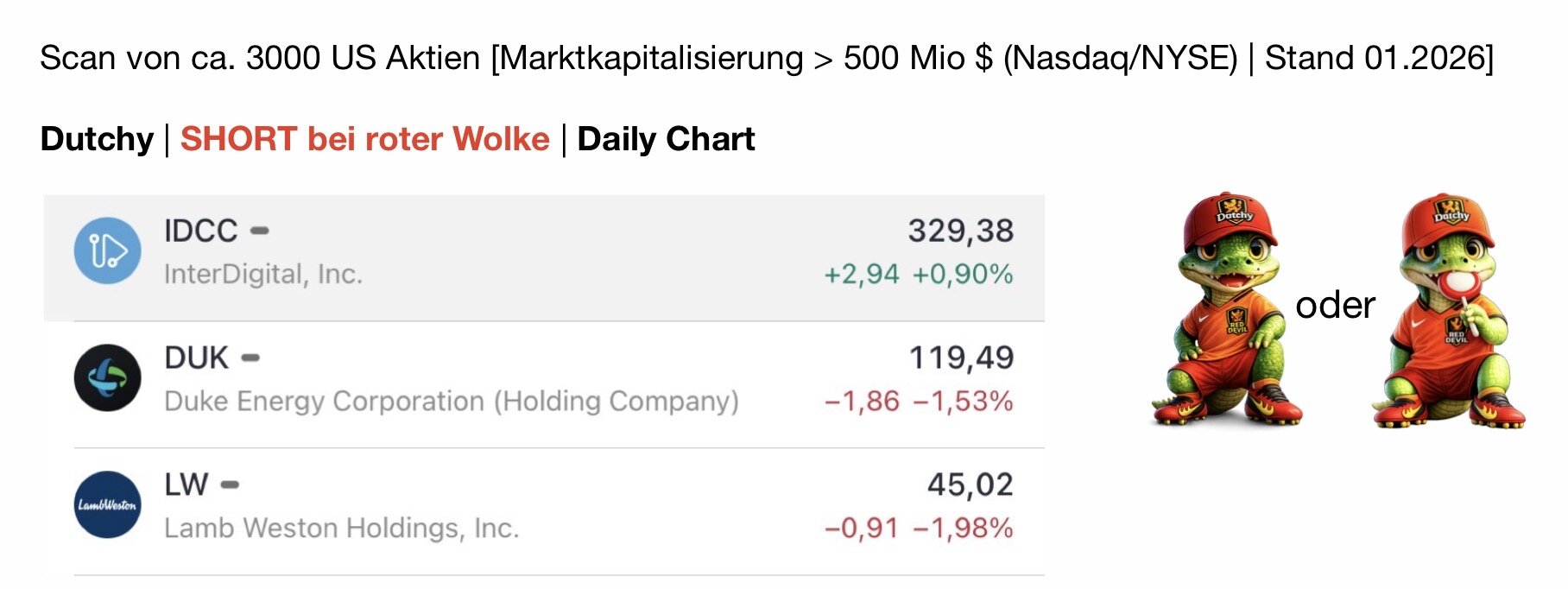
Task: Click the LW price 45,02
Action: coord(970,484)
